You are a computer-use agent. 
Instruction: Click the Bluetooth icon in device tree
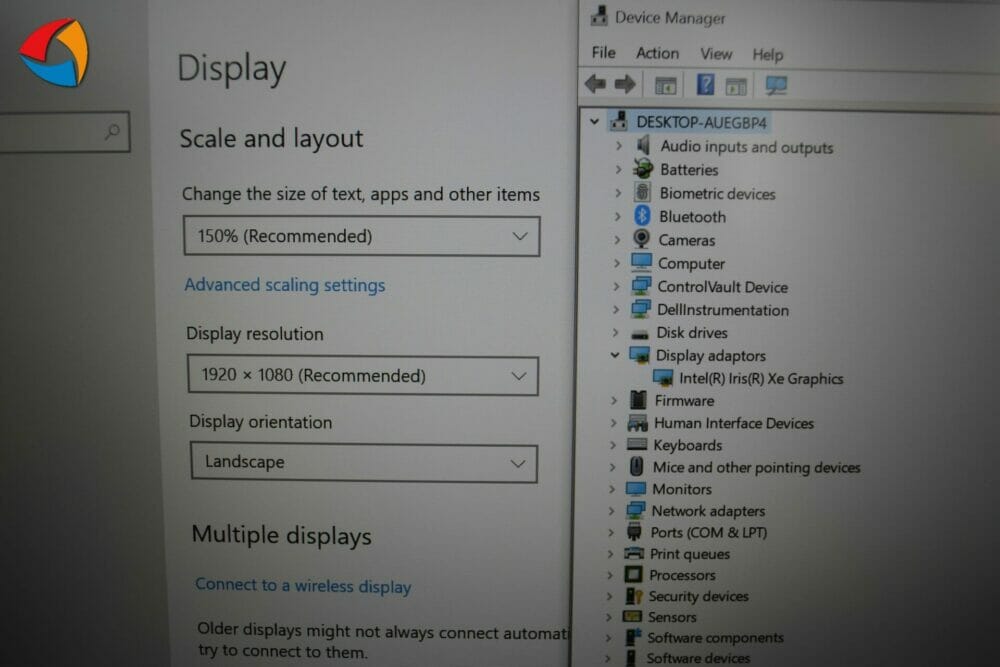(x=642, y=216)
